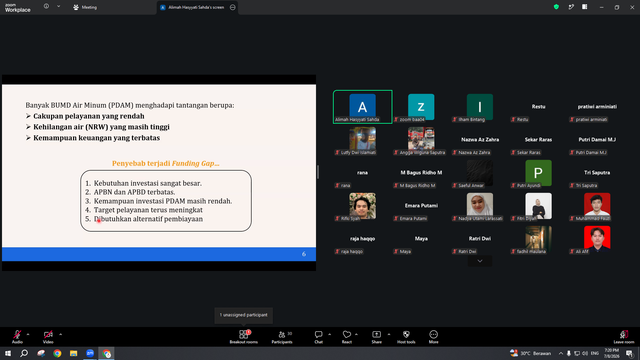Screen dimensions: 640x360
Task: Show hidden system tray icons
Action: pos(561,353)
